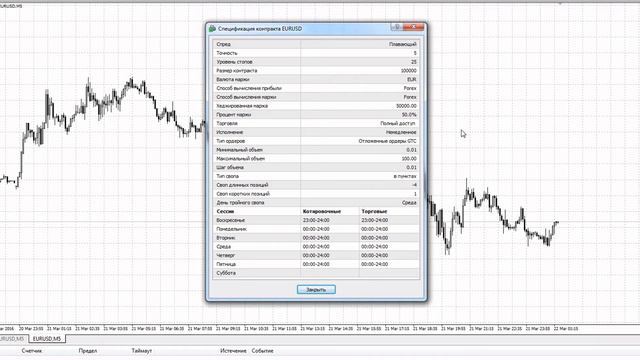Screen dimensions: 640x360
Task: Select the Среда session row
Action: click(x=316, y=247)
